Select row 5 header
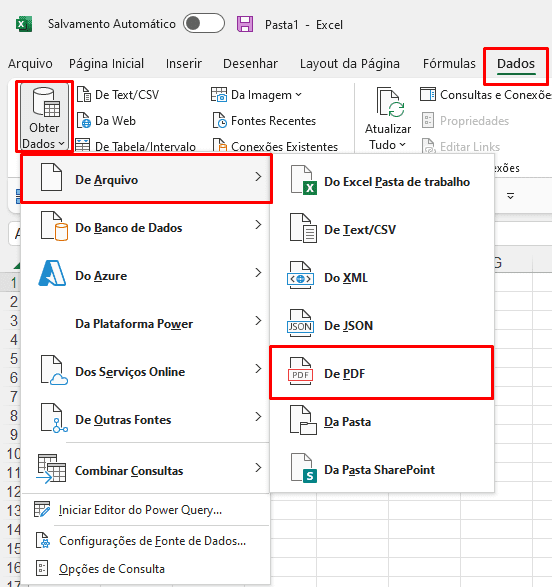The height and width of the screenshot is (587, 552). [x=10, y=359]
